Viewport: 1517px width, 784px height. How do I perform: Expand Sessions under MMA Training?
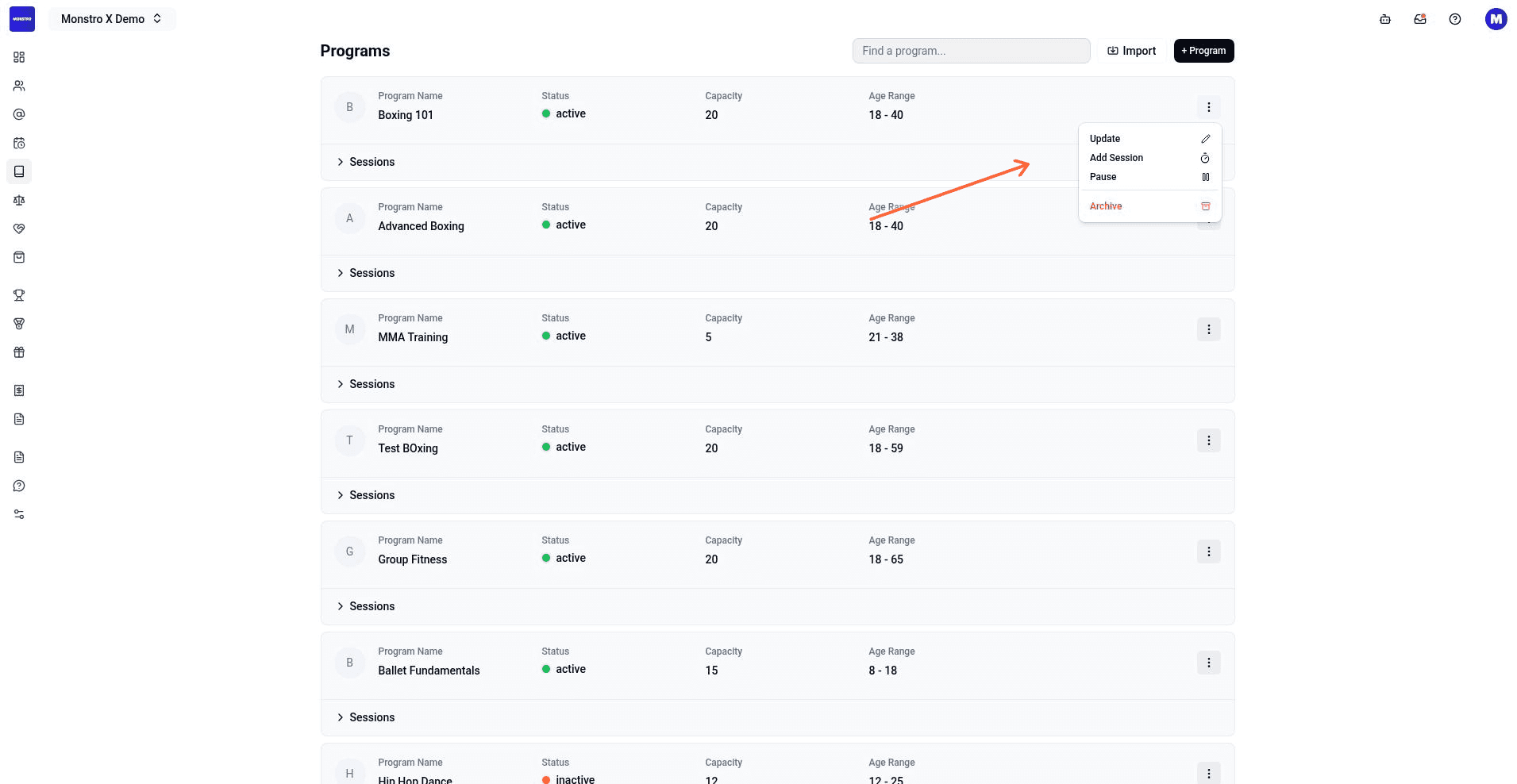click(366, 384)
